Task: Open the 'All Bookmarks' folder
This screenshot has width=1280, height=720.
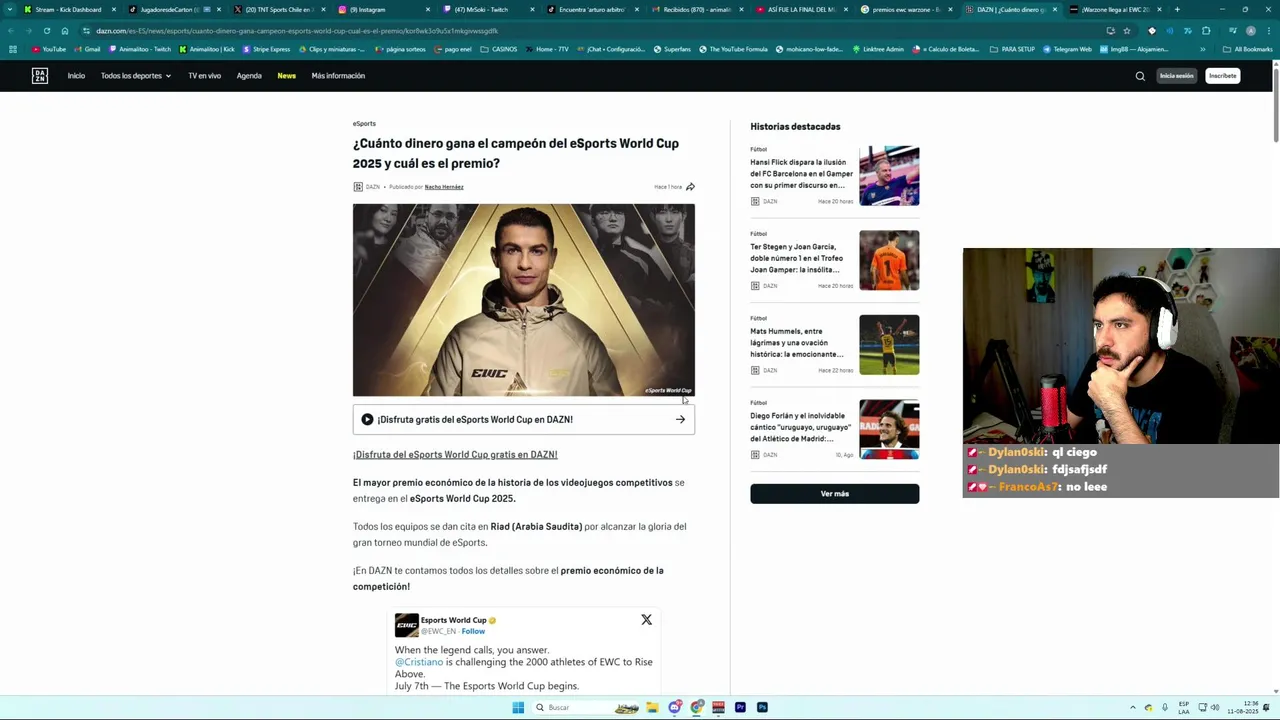Action: pos(1248,49)
